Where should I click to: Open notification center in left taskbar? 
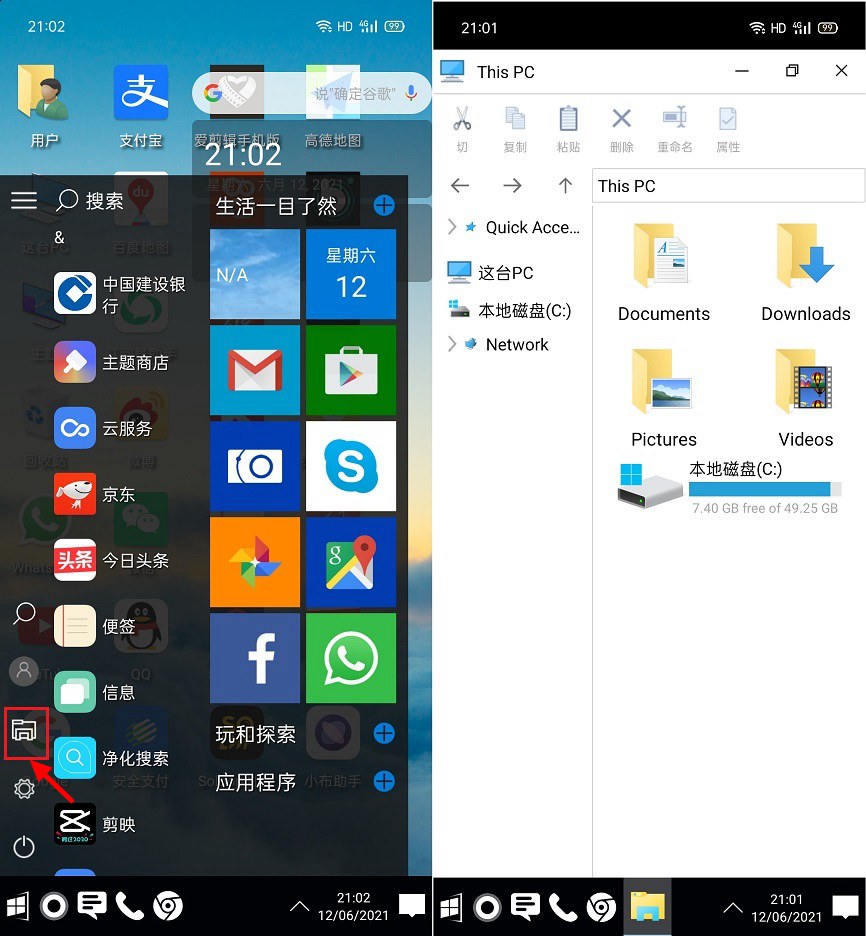pyautogui.click(x=412, y=906)
